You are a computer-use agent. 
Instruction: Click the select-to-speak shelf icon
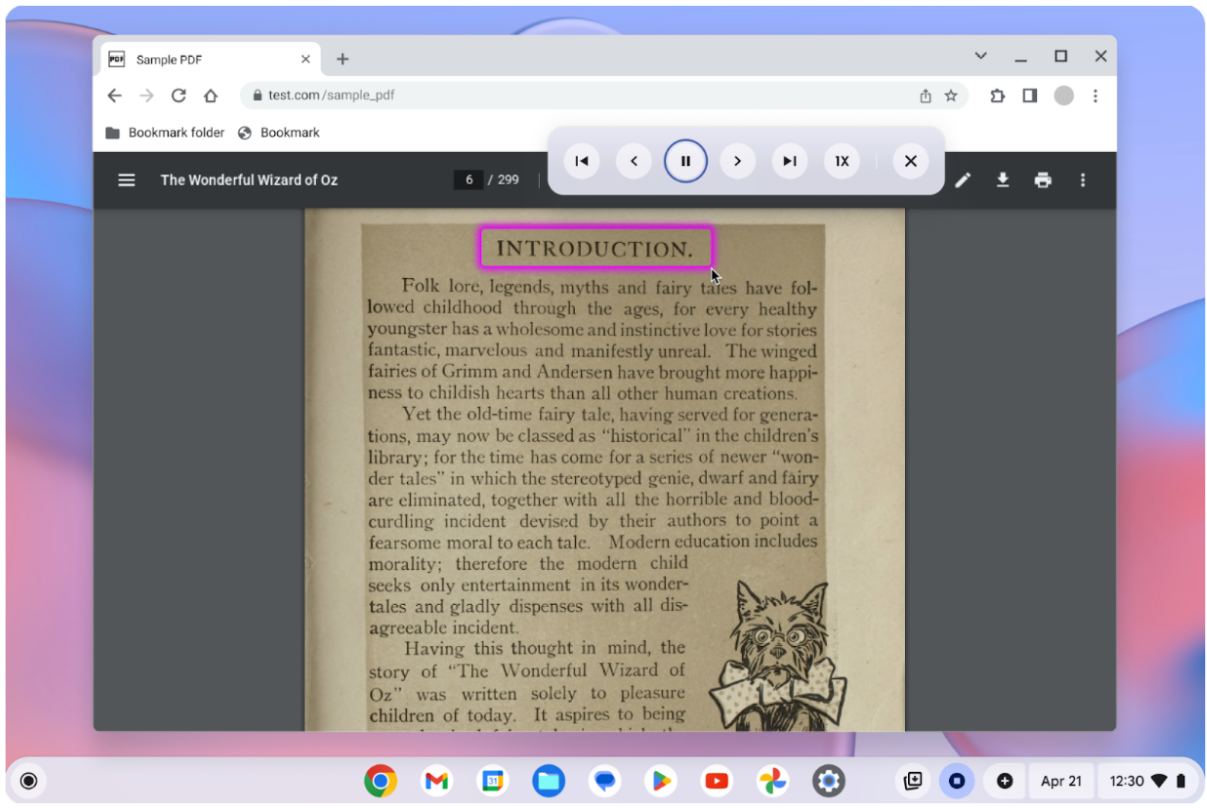tap(957, 781)
